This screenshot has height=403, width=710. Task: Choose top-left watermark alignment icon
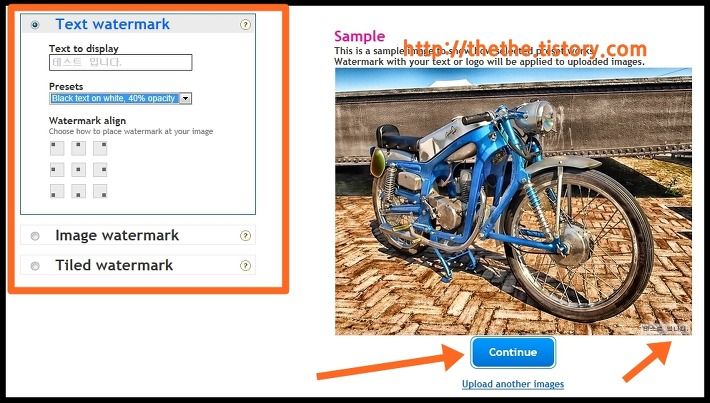[57, 149]
